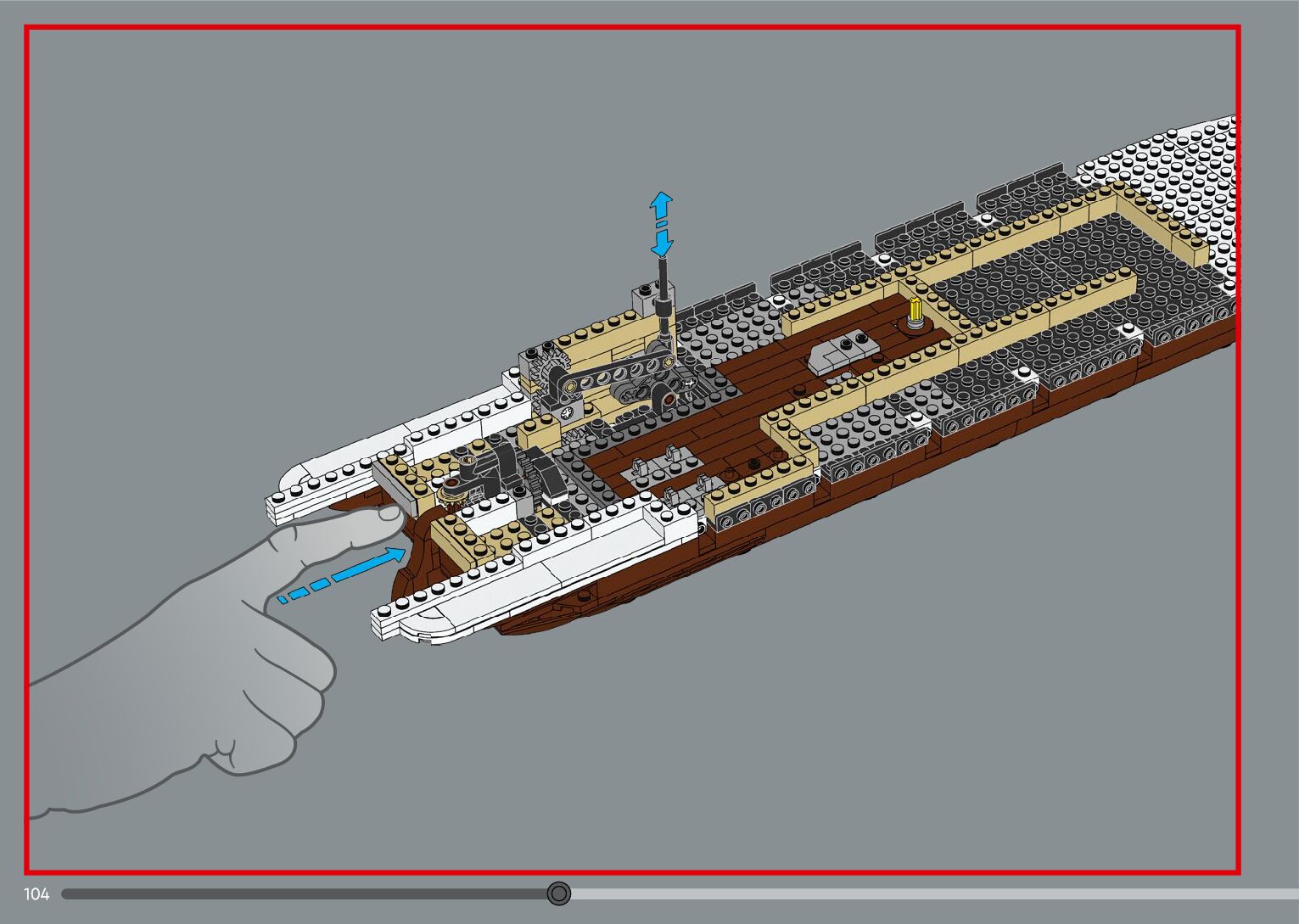The image size is (1299, 924).
Task: Click the page number 104 label
Action: (37, 894)
